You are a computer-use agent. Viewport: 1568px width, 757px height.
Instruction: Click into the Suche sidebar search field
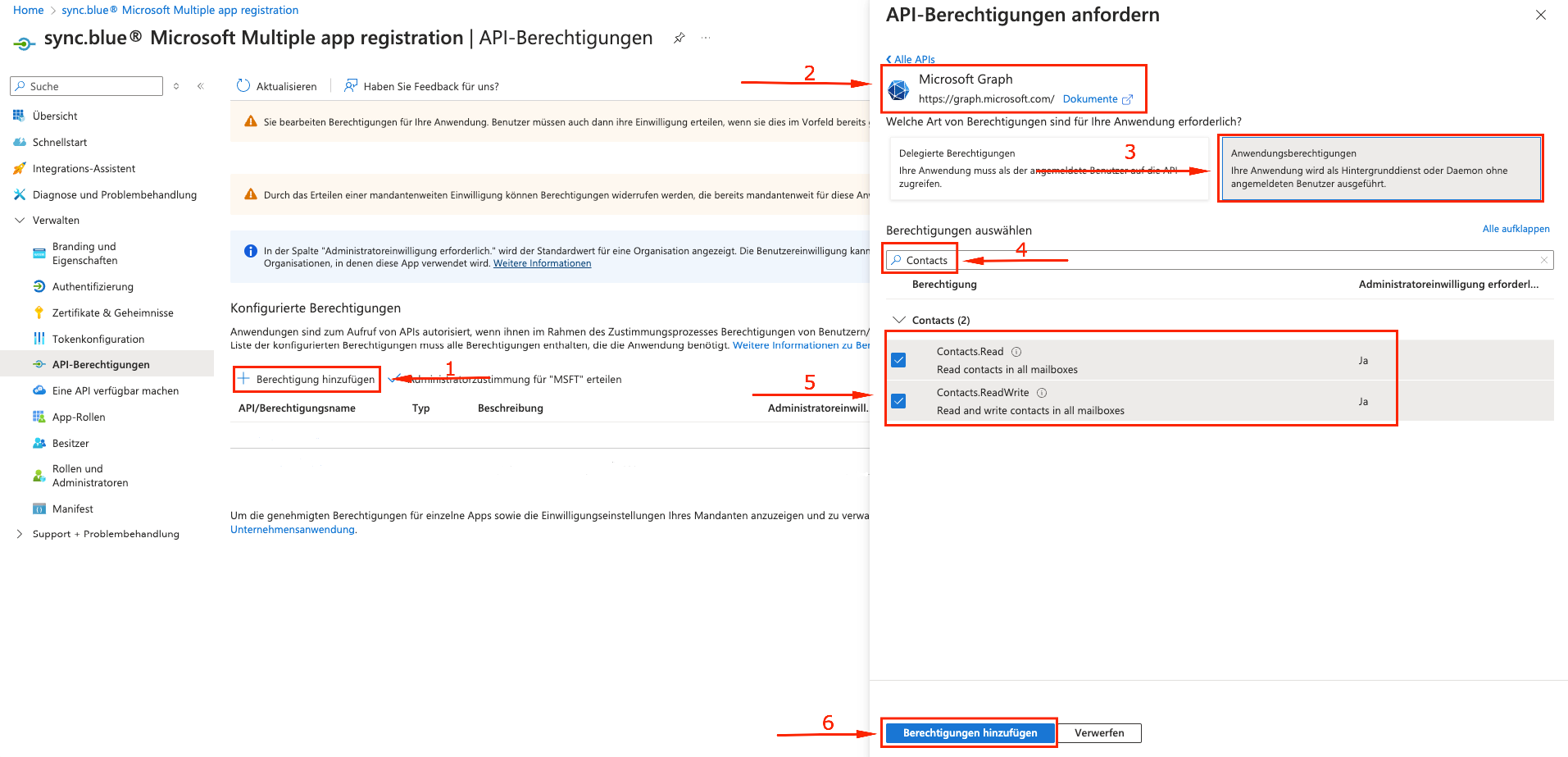tap(87, 86)
